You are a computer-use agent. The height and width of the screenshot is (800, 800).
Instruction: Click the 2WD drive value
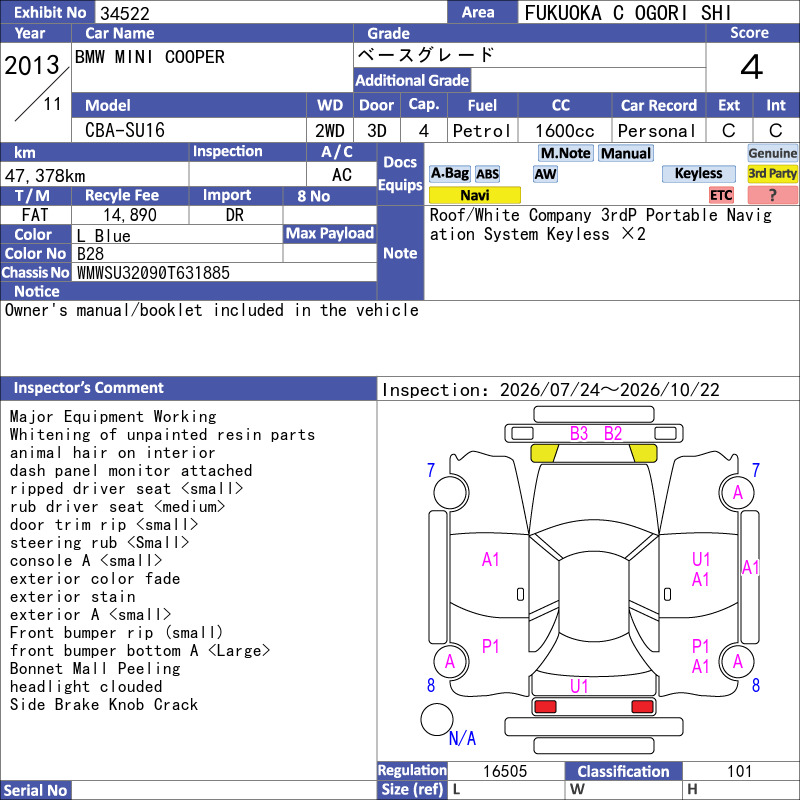pyautogui.click(x=330, y=131)
